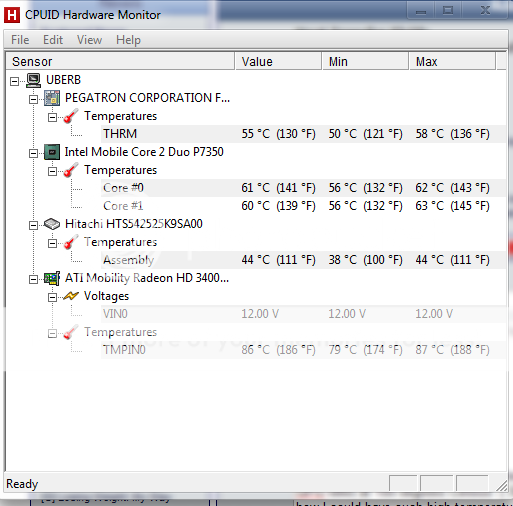Select the UBERB tree label

pos(63,80)
